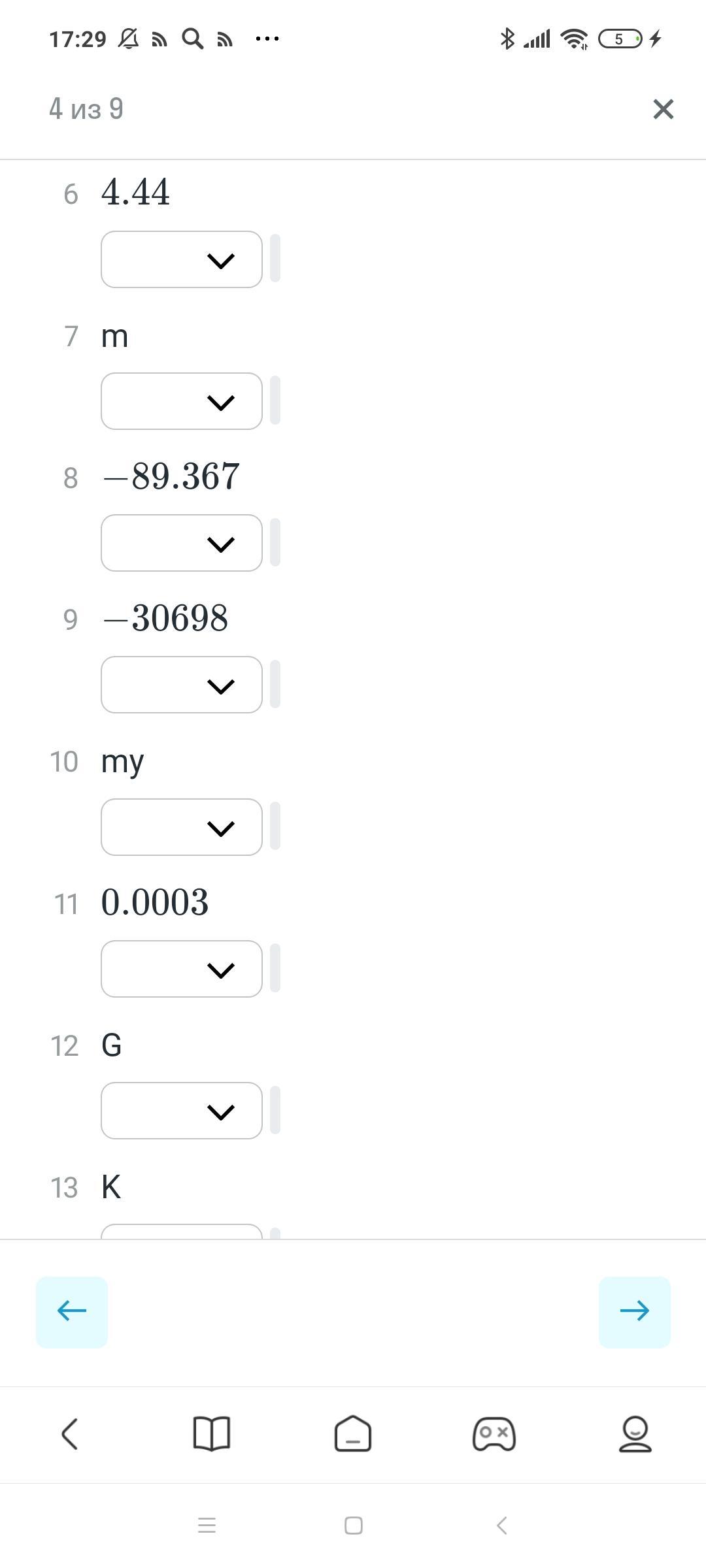Tap the back chevron in the bottom nav
This screenshot has width=706, height=1568.
[x=70, y=1434]
